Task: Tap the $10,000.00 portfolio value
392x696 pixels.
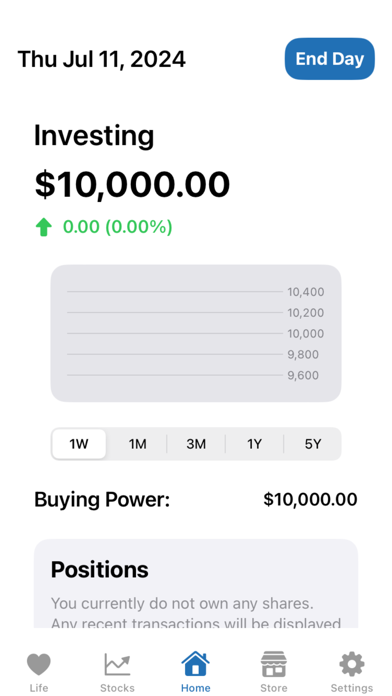Action: coord(132,185)
